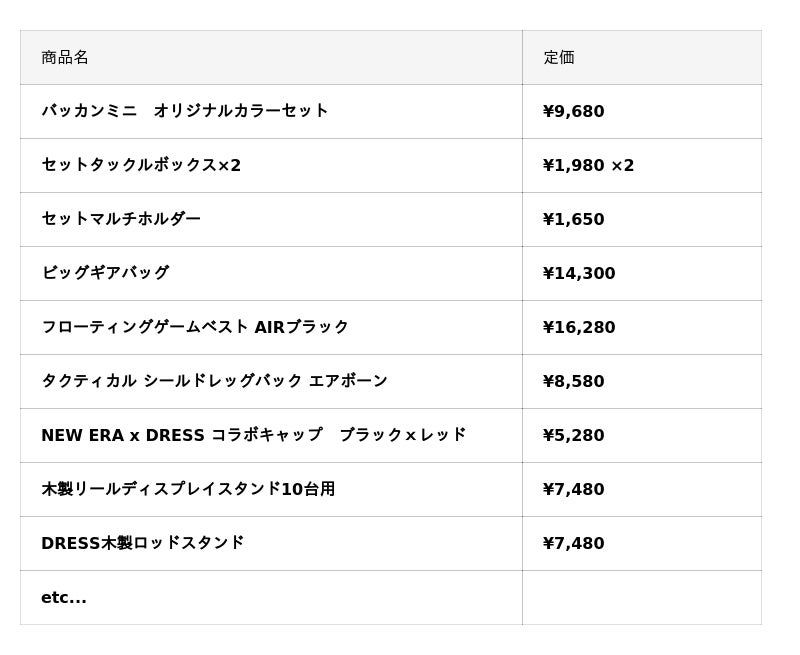Click the 定価 column header
Screen dimensions: 800x655
[559, 58]
